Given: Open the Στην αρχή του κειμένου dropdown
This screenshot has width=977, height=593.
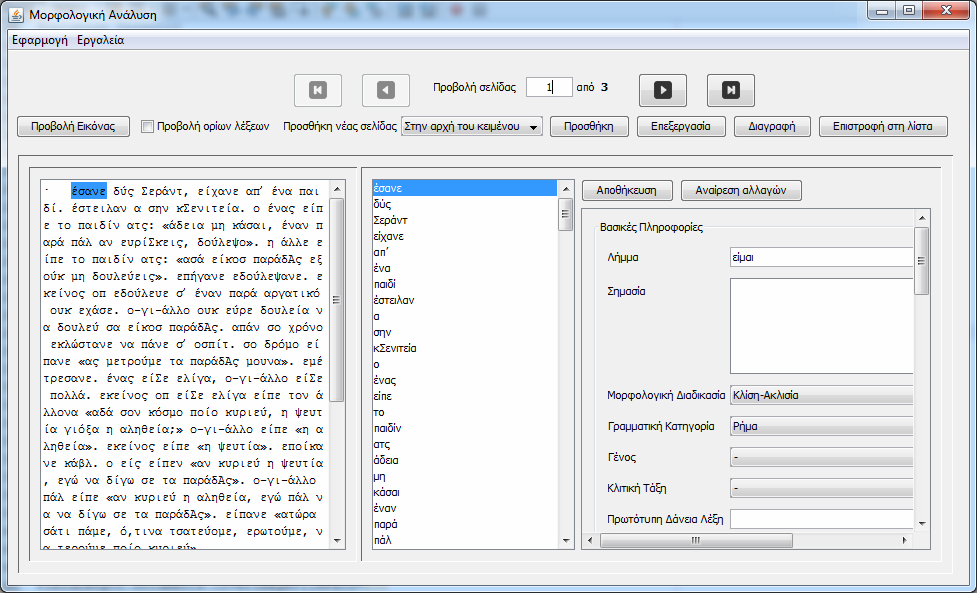Looking at the screenshot, I should click(x=472, y=126).
